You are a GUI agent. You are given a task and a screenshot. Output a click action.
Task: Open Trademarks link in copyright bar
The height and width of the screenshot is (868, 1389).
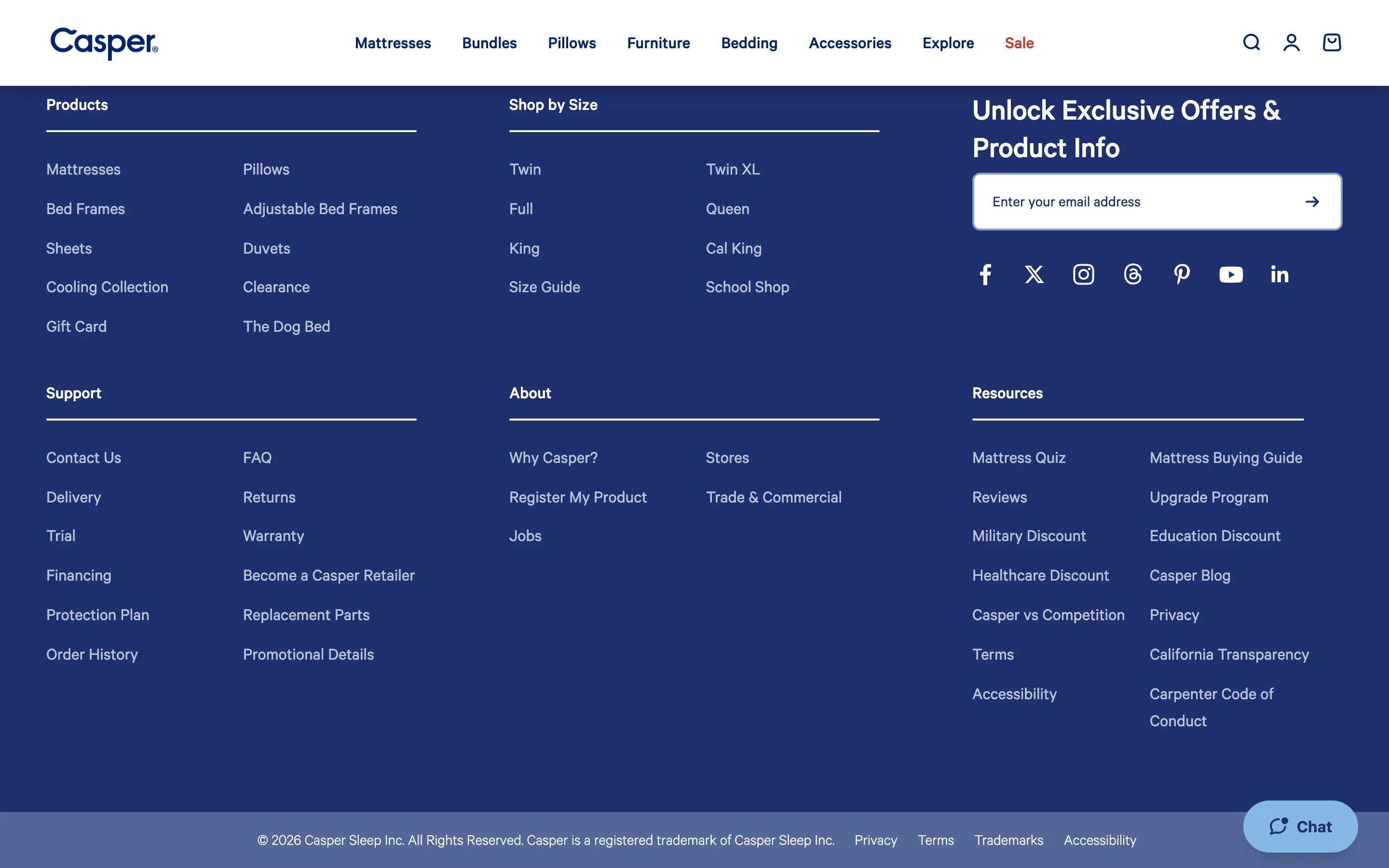click(1008, 840)
